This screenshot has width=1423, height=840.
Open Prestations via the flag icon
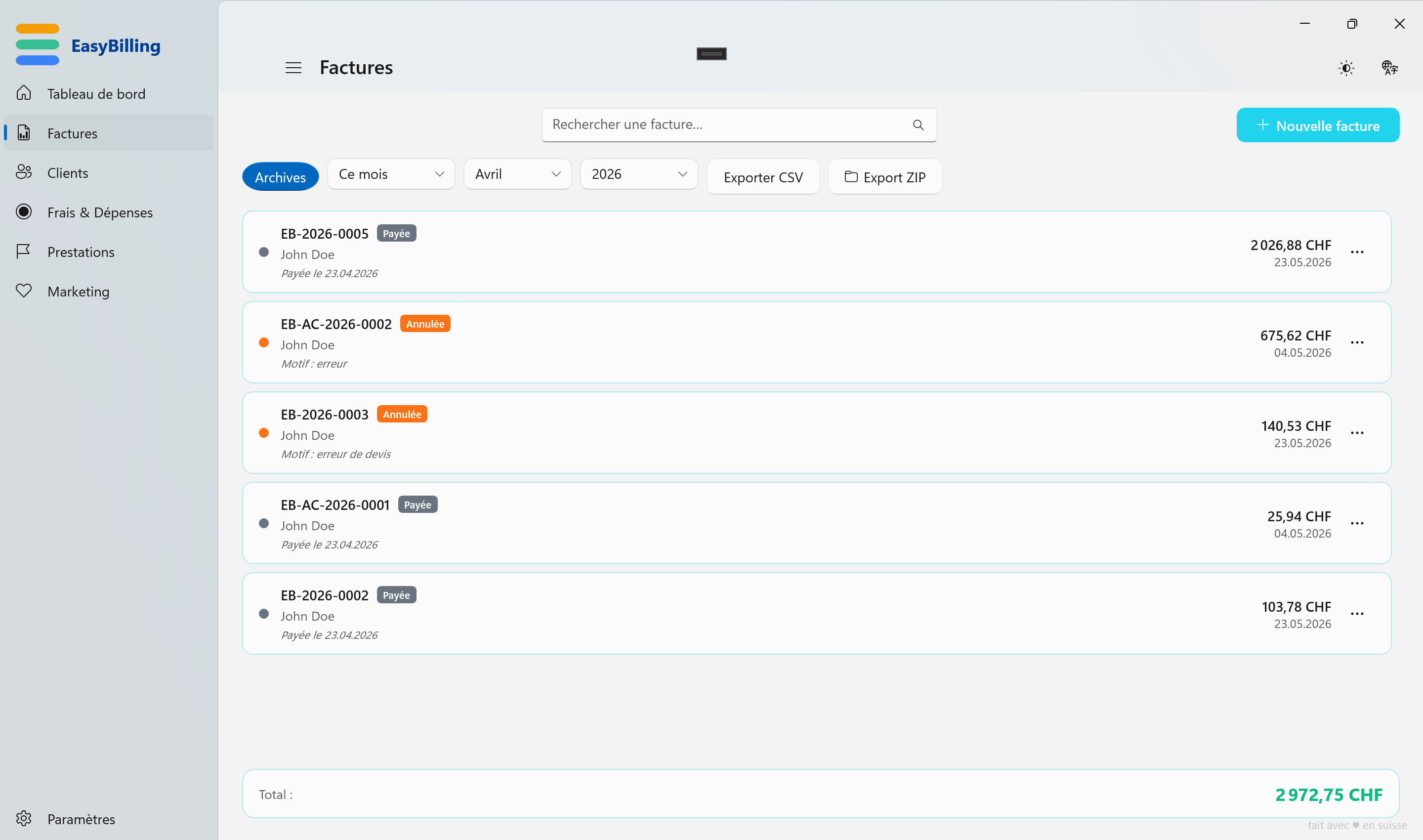coord(24,252)
